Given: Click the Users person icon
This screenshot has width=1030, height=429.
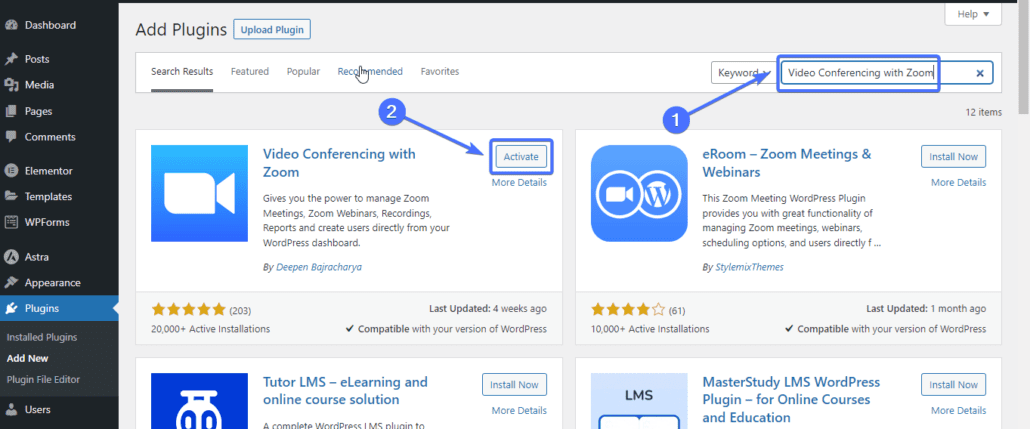Looking at the screenshot, I should pos(11,409).
